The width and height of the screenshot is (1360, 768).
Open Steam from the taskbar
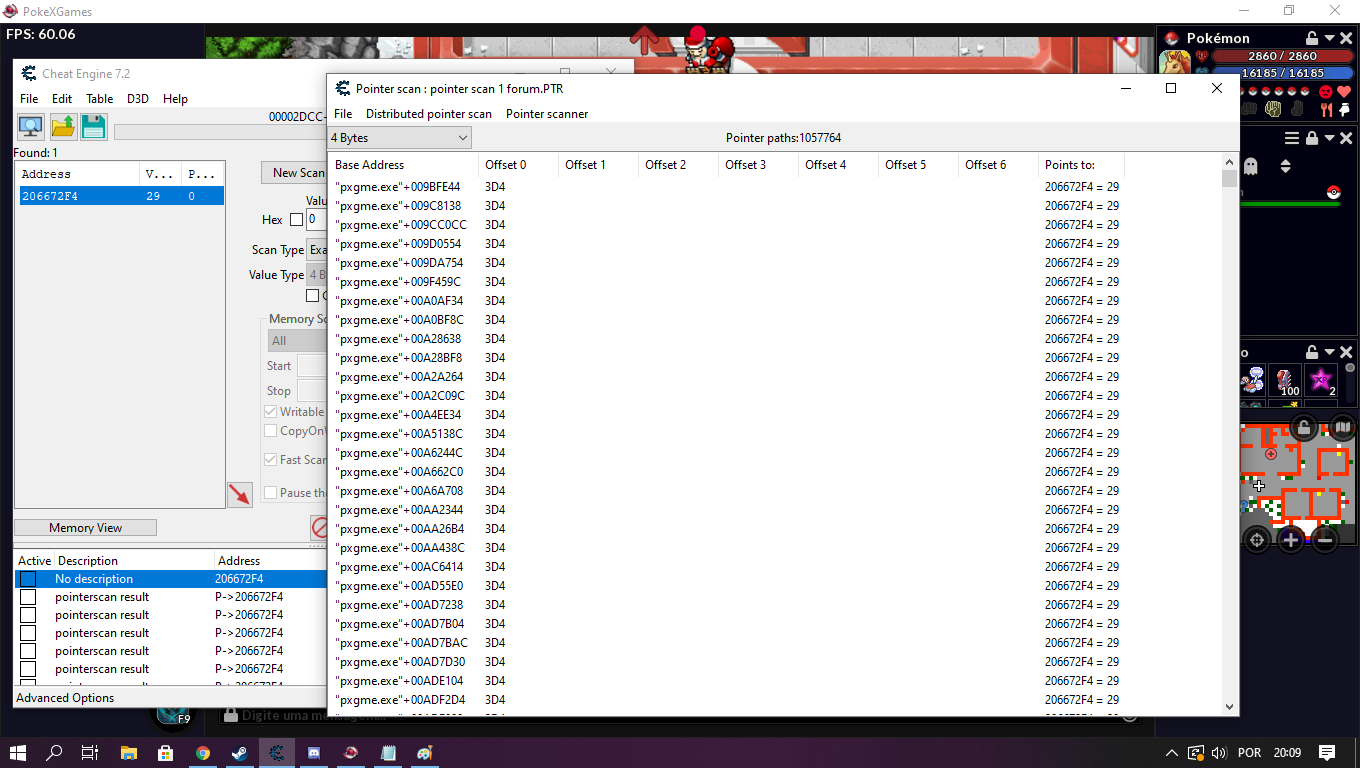240,753
